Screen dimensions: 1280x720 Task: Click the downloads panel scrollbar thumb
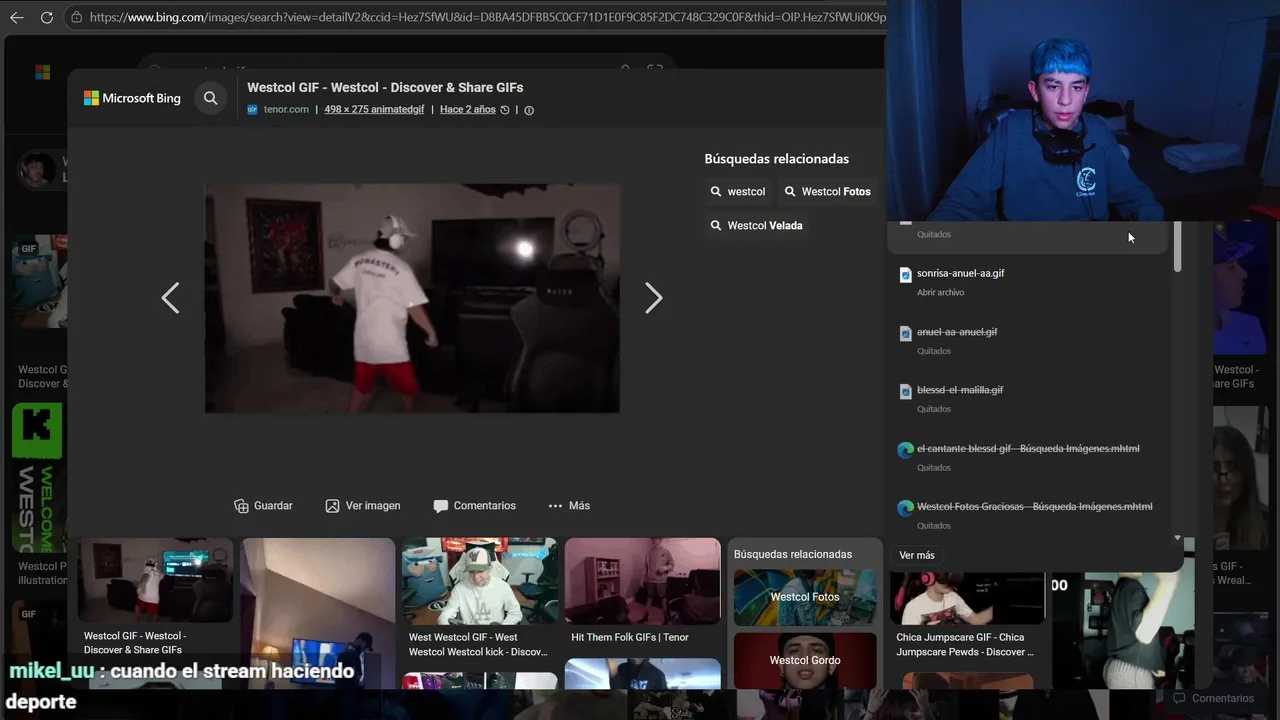(x=1177, y=247)
